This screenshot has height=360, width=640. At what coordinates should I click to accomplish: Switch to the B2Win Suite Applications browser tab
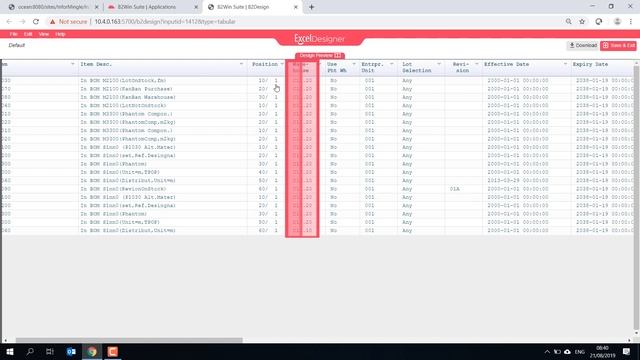(x=151, y=7)
